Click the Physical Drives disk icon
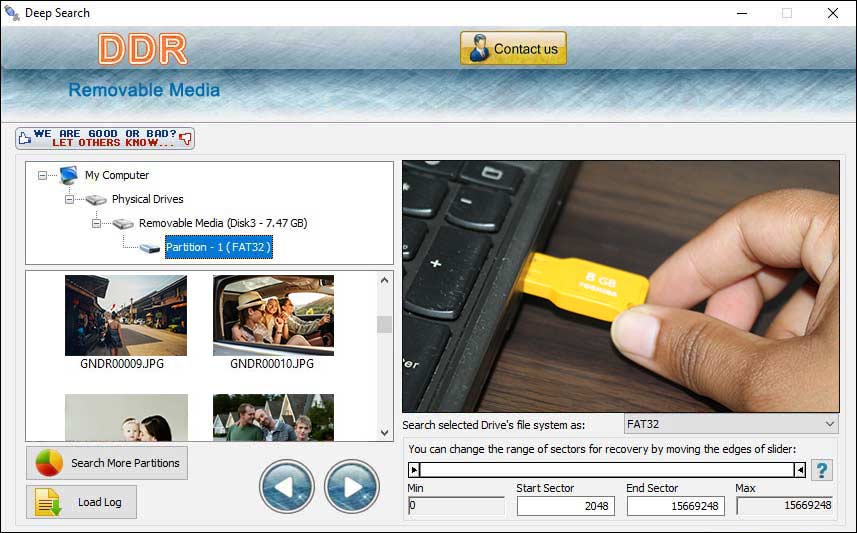857x533 pixels. coord(96,200)
